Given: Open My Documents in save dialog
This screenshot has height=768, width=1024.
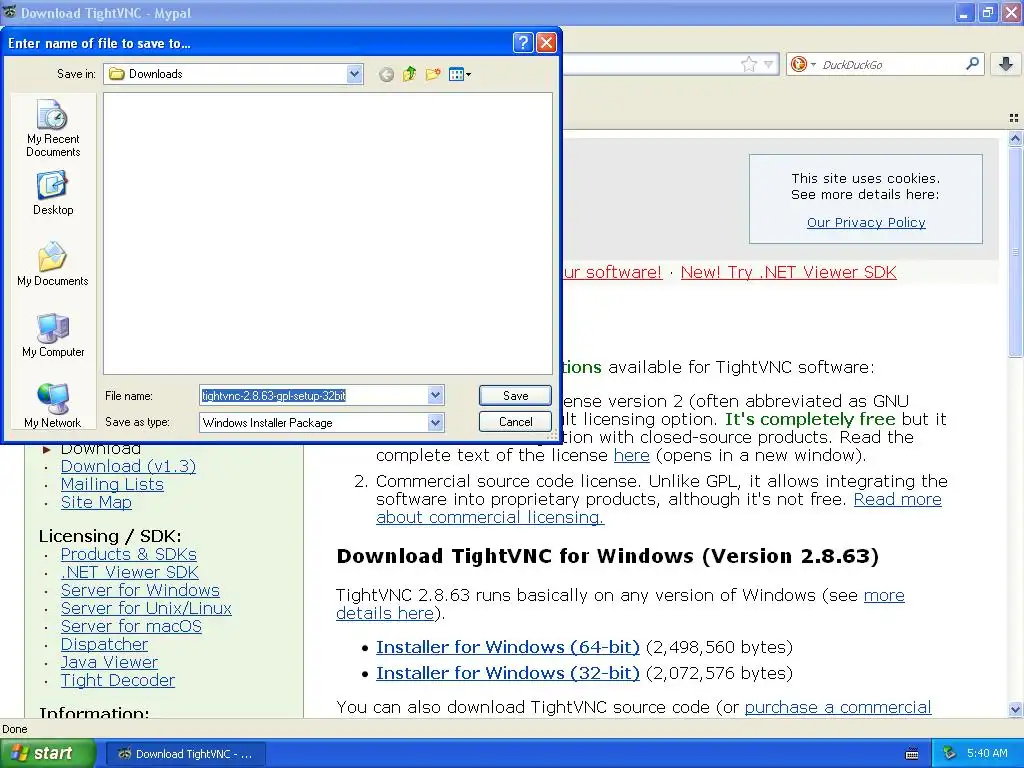Looking at the screenshot, I should click(53, 264).
